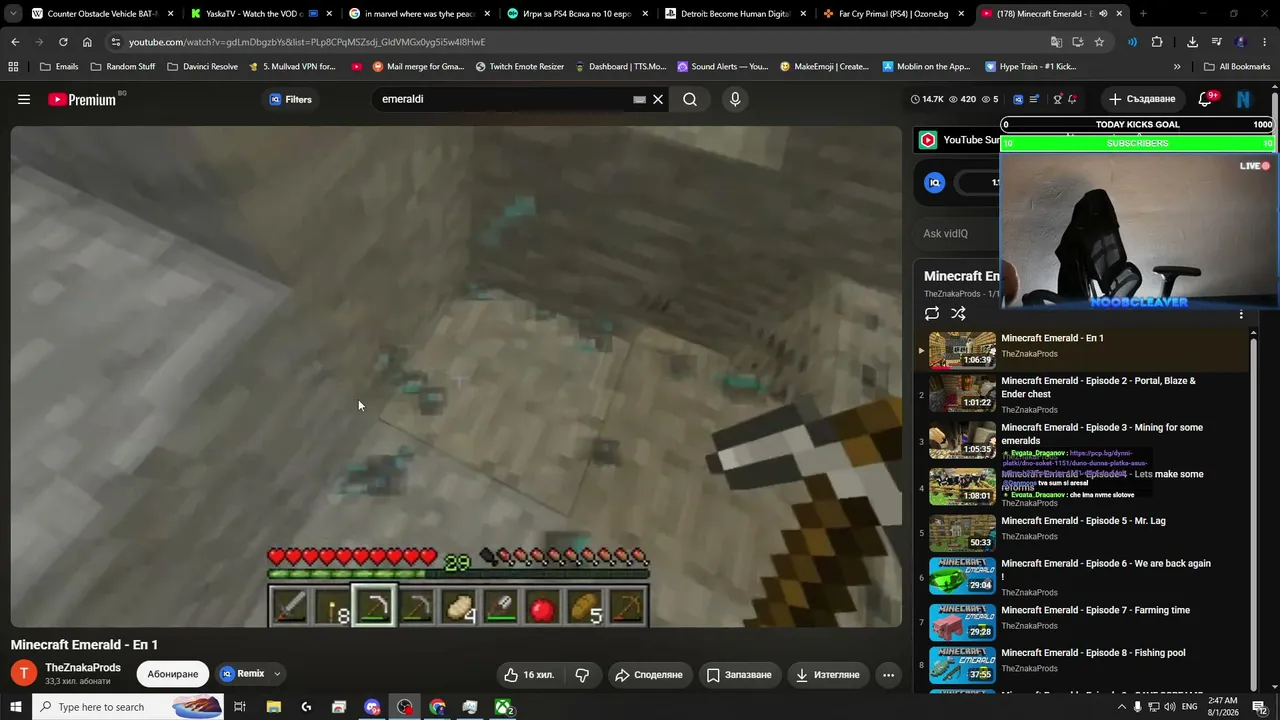
Task: Play Episode 7 - Farming time thumbnail
Action: coord(962,621)
